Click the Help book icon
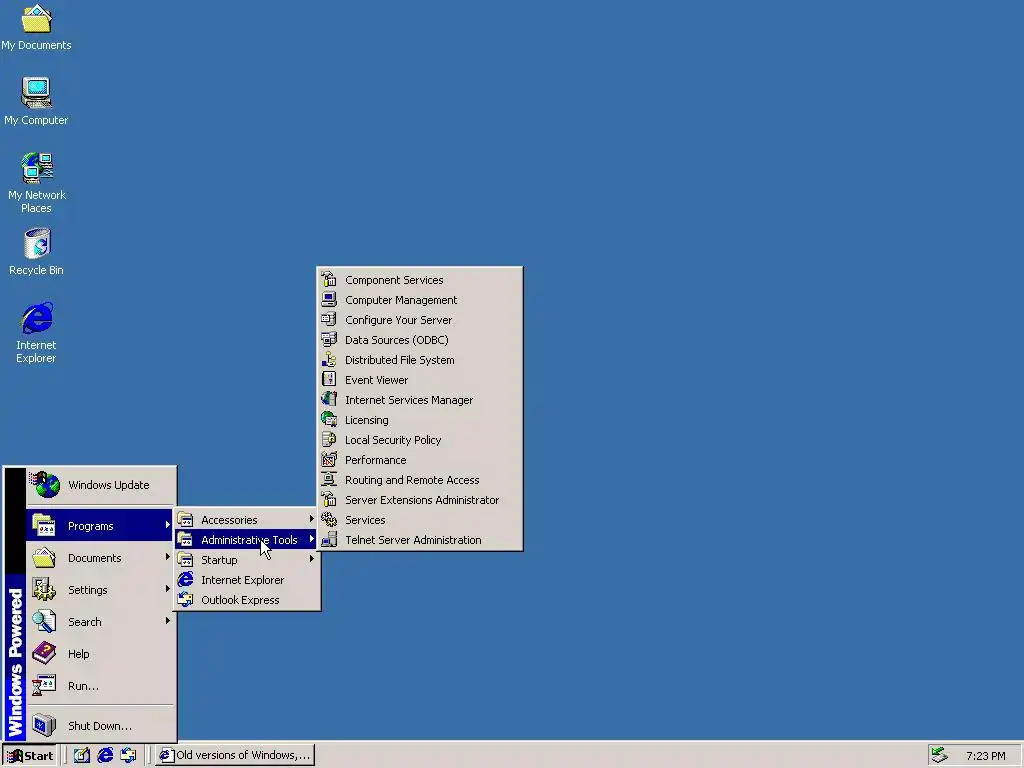 [x=44, y=654]
